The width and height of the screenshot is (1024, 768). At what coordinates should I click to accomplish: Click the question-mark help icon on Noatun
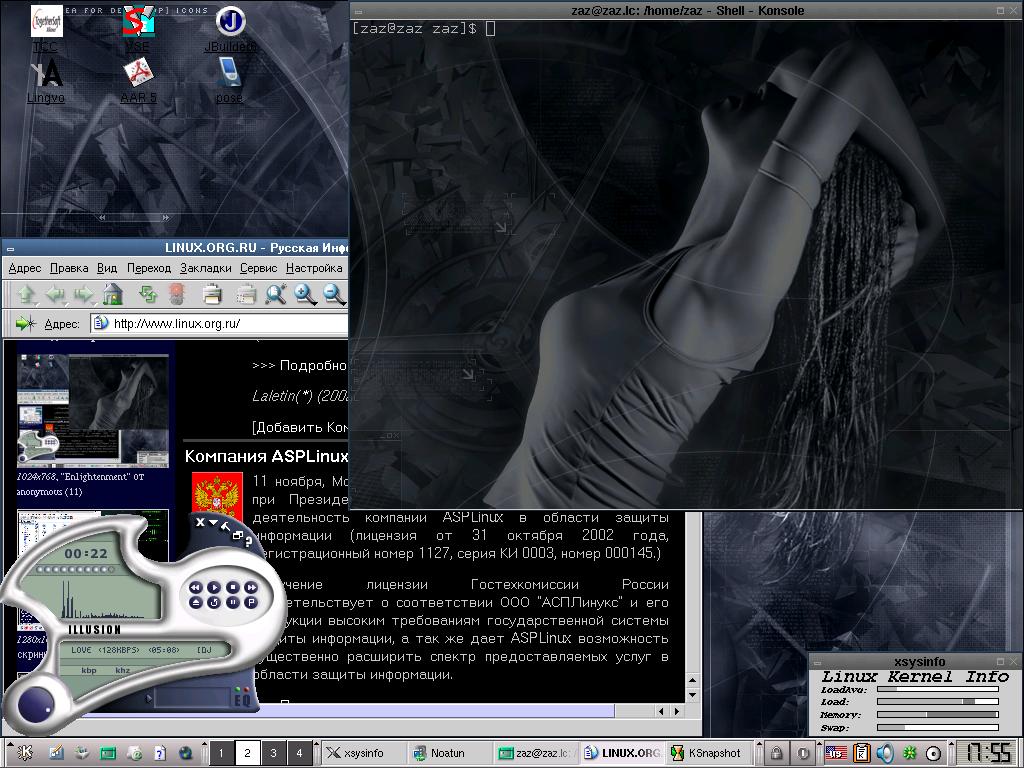tap(248, 542)
